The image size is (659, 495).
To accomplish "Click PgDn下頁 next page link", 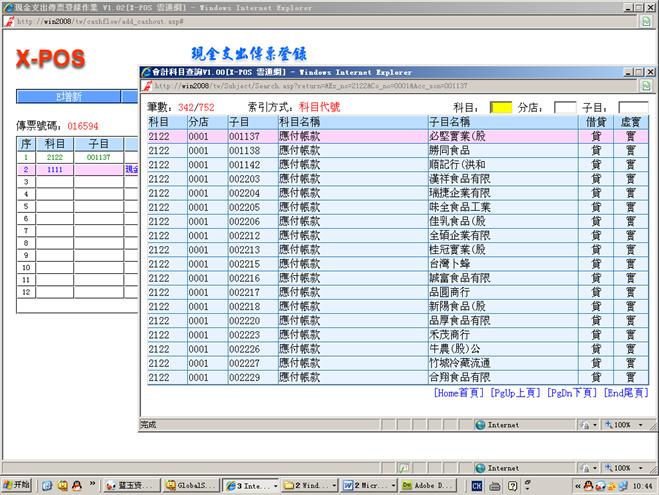I will click(x=572, y=393).
